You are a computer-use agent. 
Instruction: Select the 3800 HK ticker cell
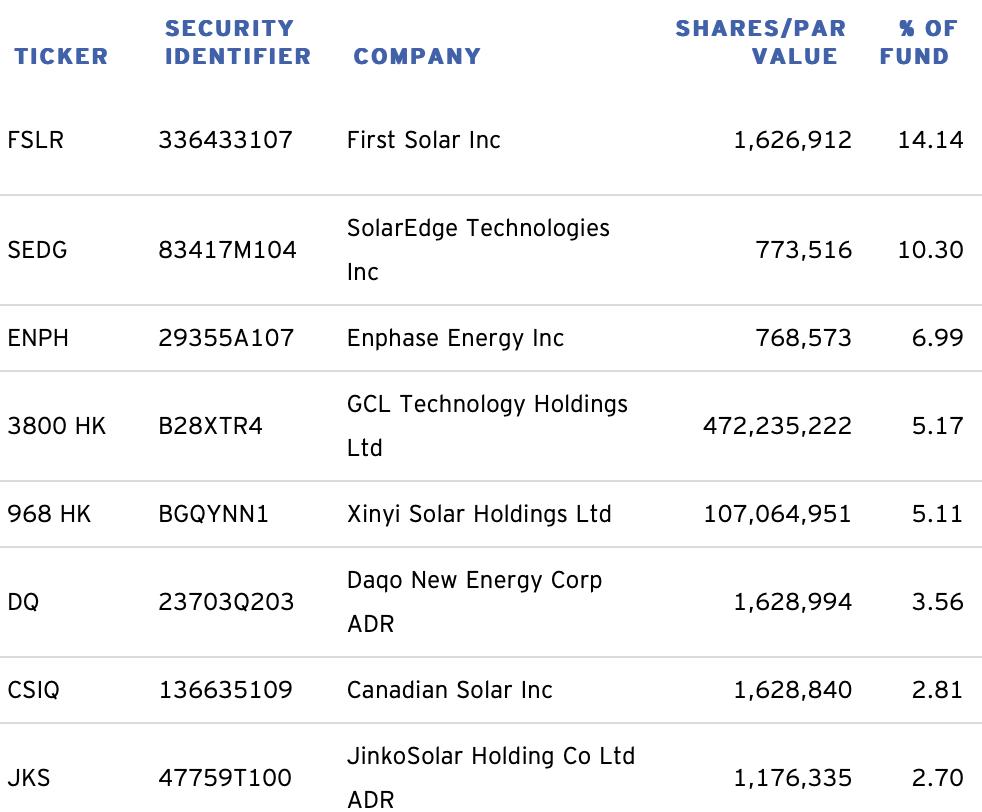56,426
